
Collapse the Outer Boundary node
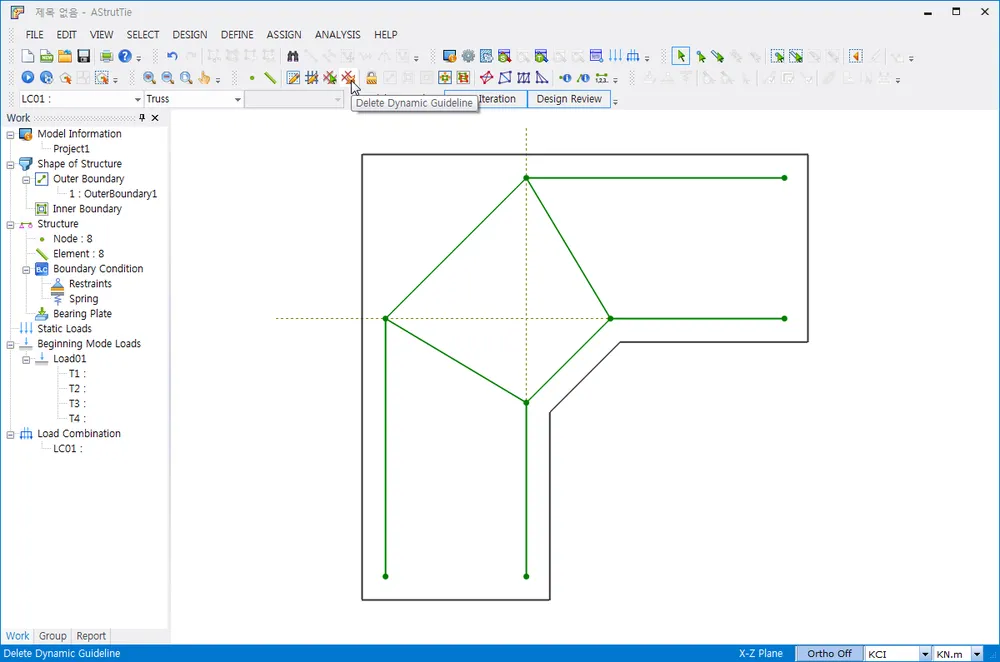point(26,180)
